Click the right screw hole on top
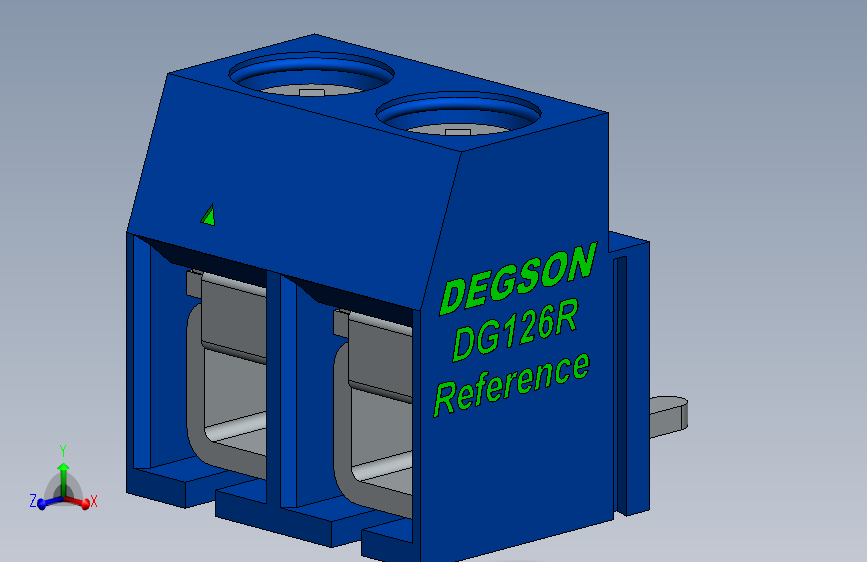The height and width of the screenshot is (562, 867). (458, 114)
